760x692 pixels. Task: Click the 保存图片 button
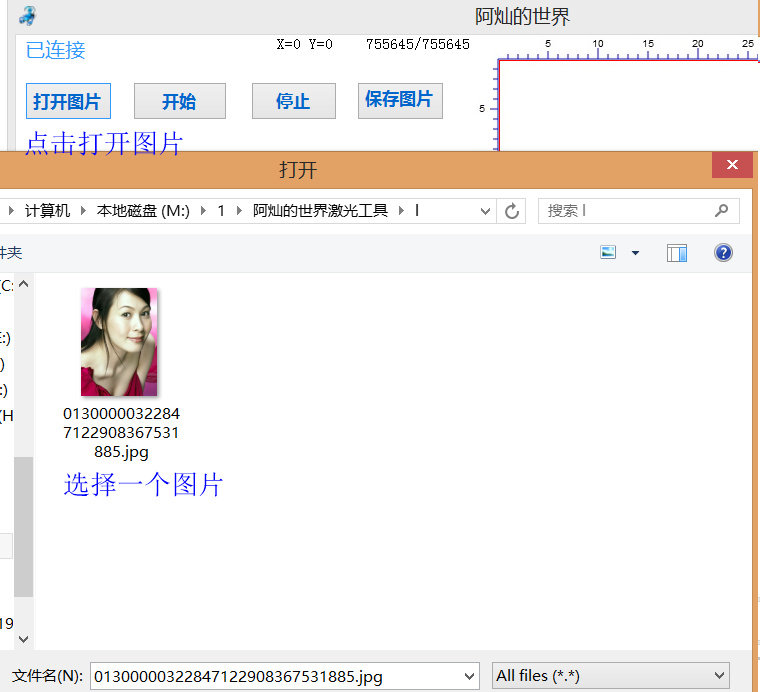click(x=400, y=100)
